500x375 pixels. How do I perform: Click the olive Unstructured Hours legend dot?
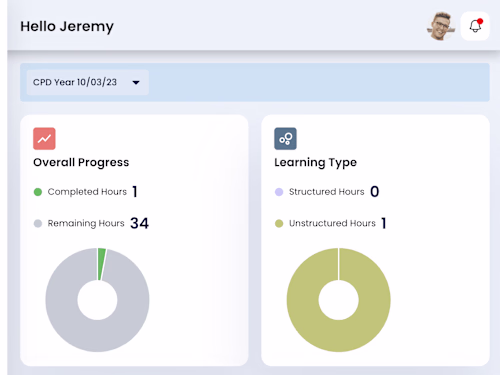tap(279, 223)
